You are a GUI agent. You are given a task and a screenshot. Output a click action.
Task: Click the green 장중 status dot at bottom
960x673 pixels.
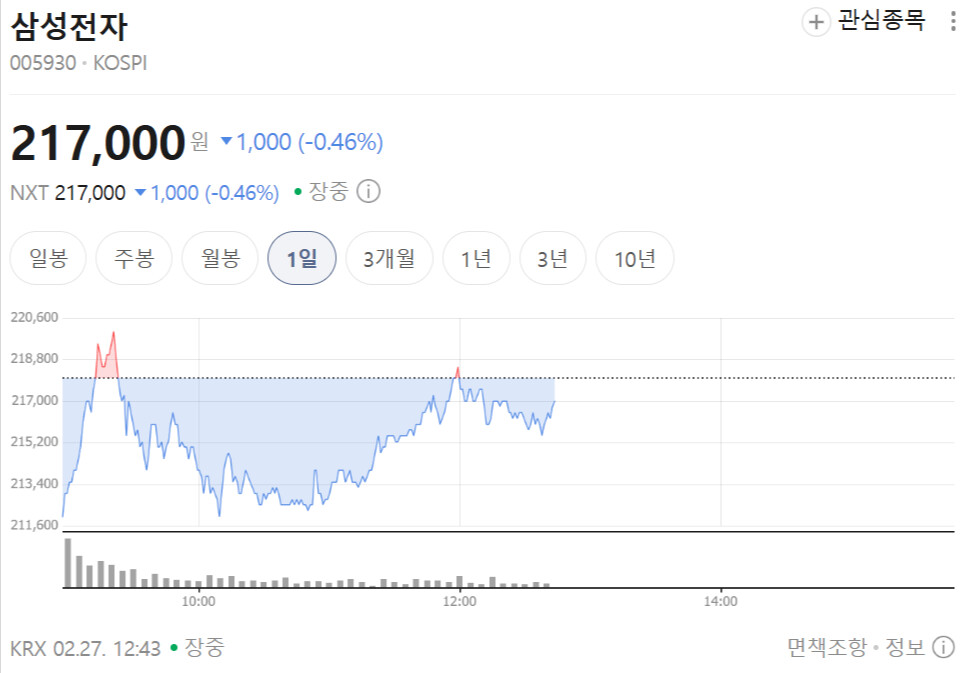(x=174, y=648)
